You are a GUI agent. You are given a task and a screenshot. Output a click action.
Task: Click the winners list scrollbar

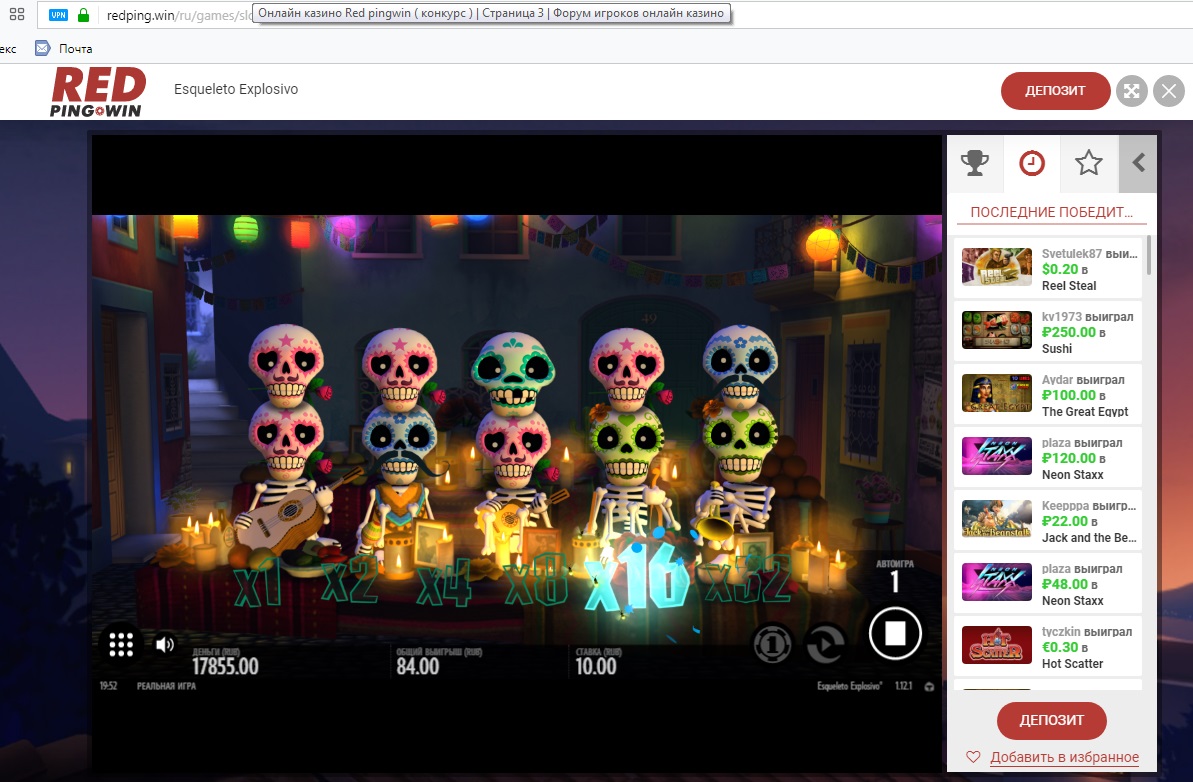[1148, 256]
